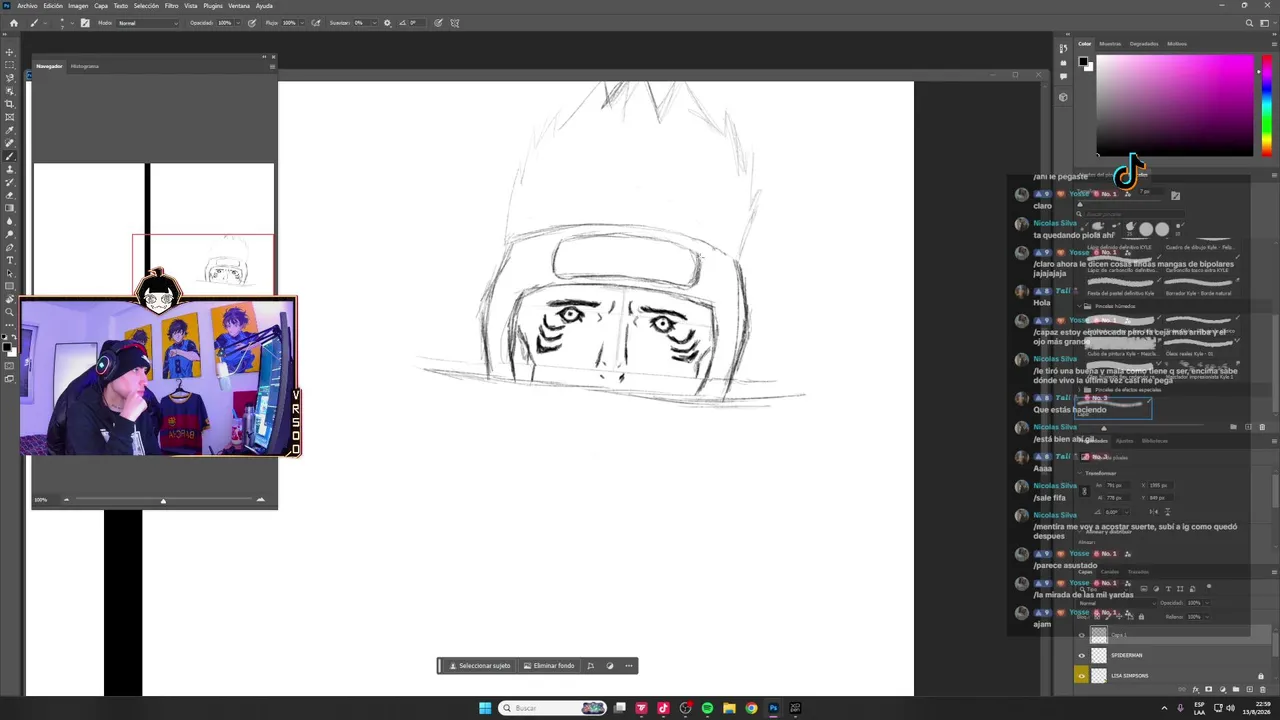Switch to the Canales tab
1280x720 pixels.
[x=1110, y=572]
